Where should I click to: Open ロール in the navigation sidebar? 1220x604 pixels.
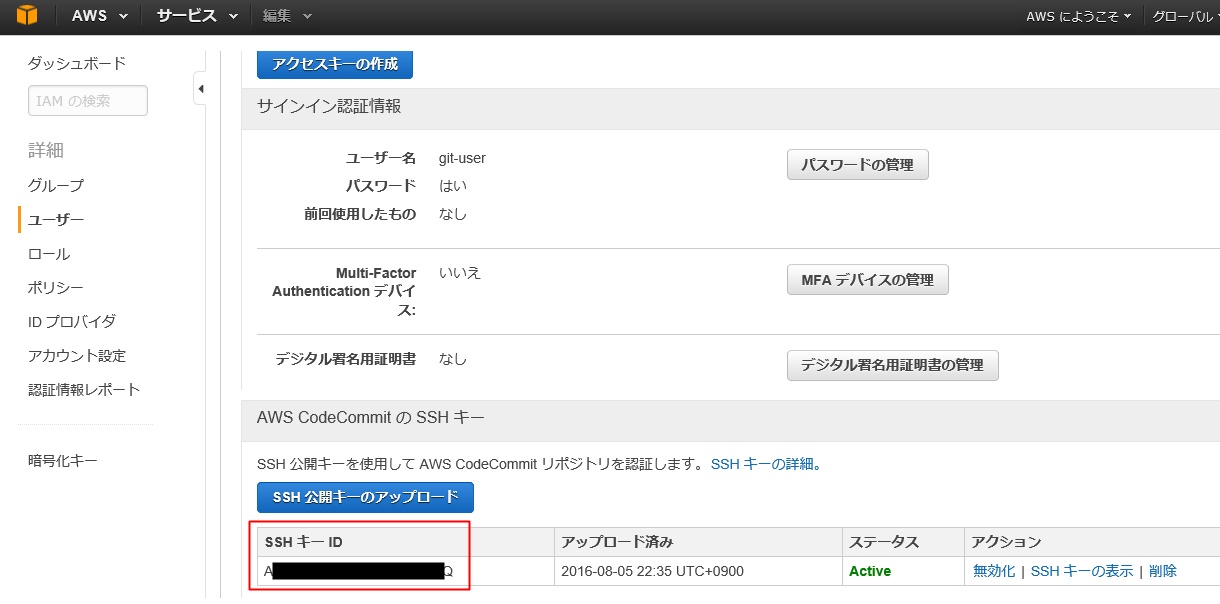click(x=49, y=254)
